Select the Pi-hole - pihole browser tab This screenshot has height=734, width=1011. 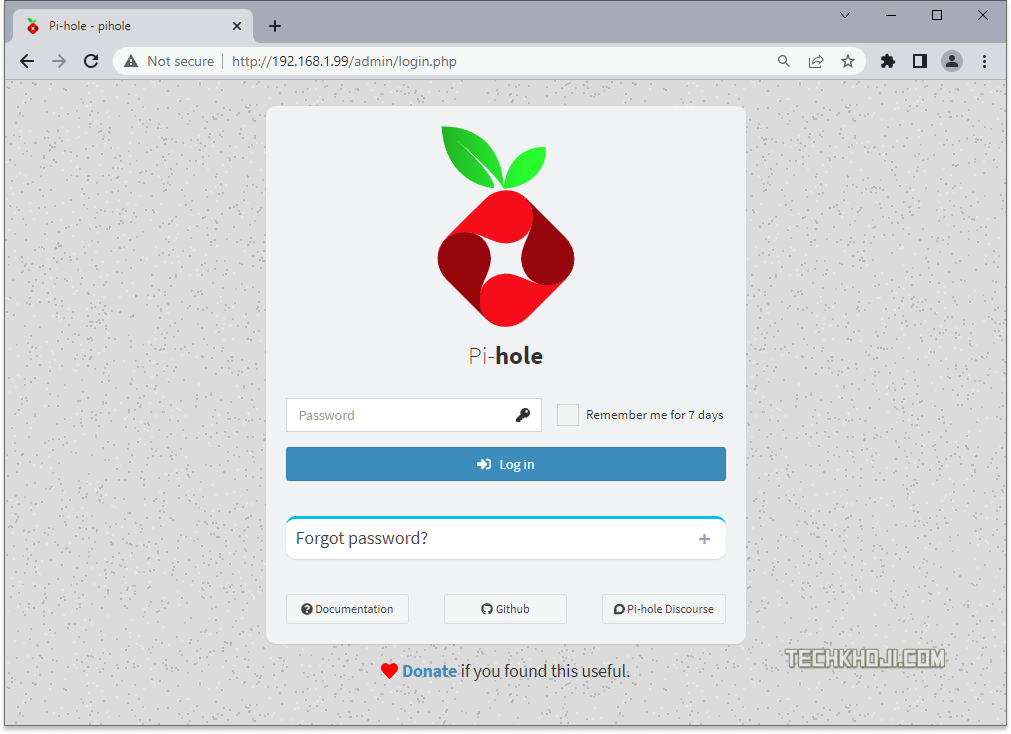tap(132, 26)
